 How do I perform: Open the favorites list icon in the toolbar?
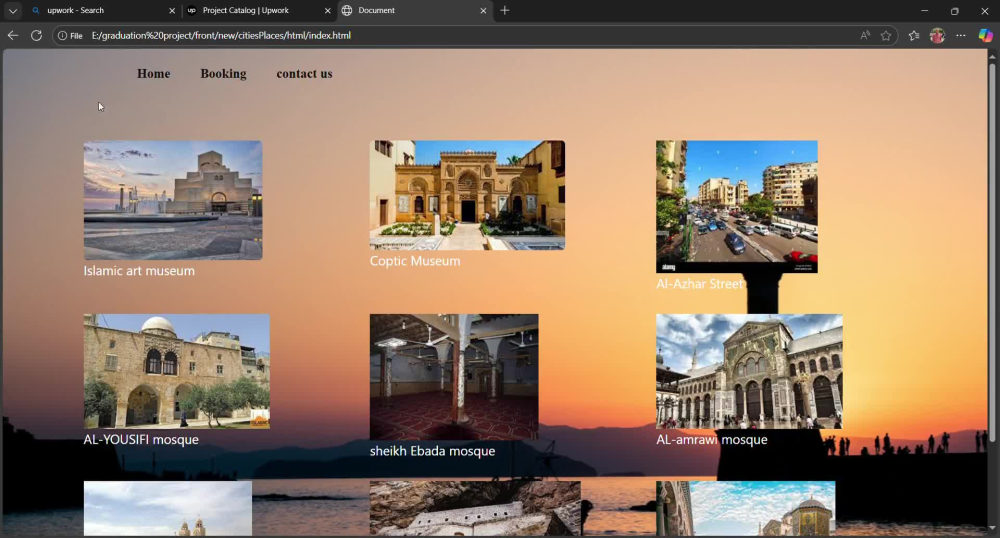point(914,36)
